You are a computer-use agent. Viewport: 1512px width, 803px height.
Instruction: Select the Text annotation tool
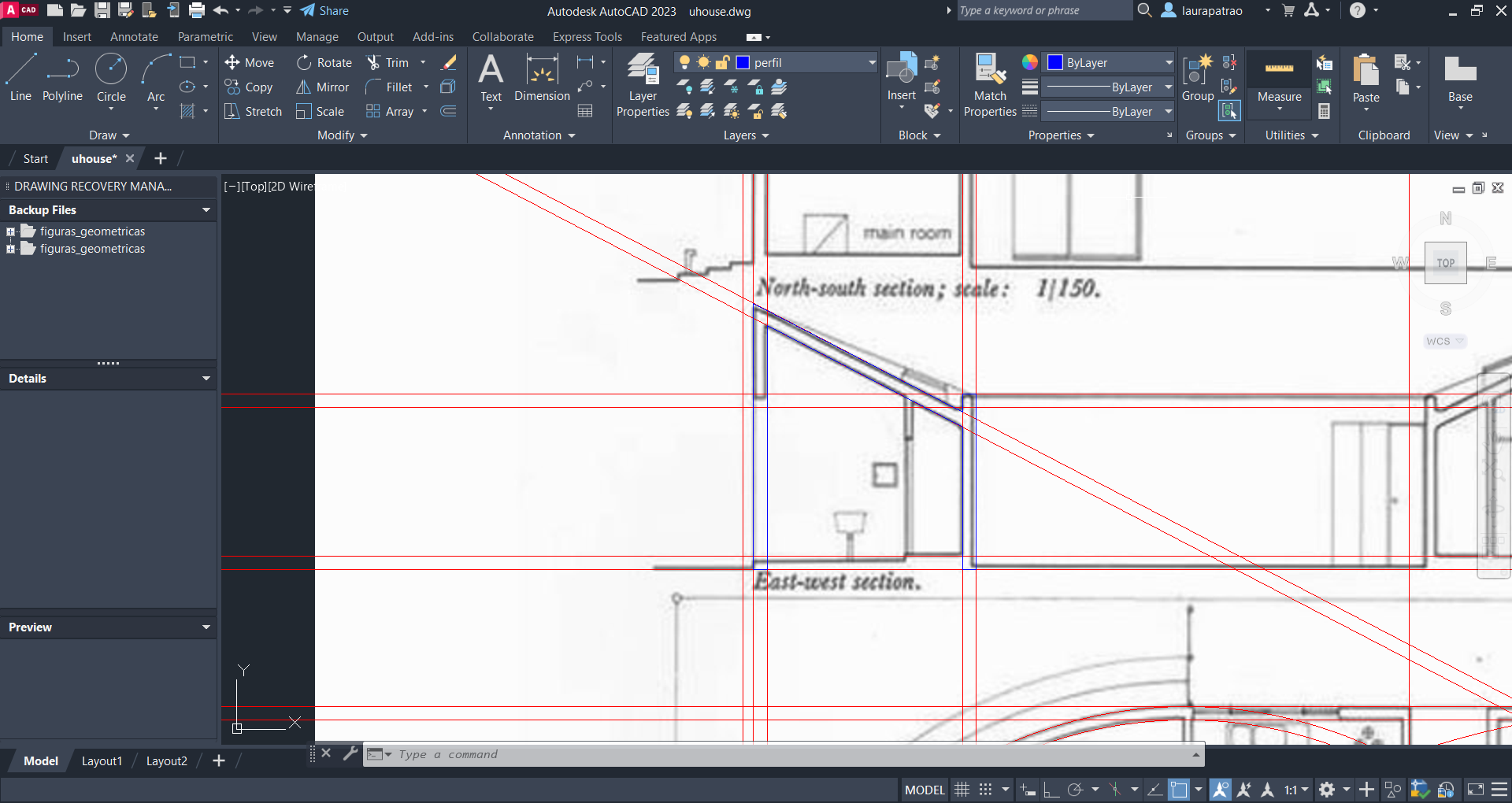tap(491, 78)
